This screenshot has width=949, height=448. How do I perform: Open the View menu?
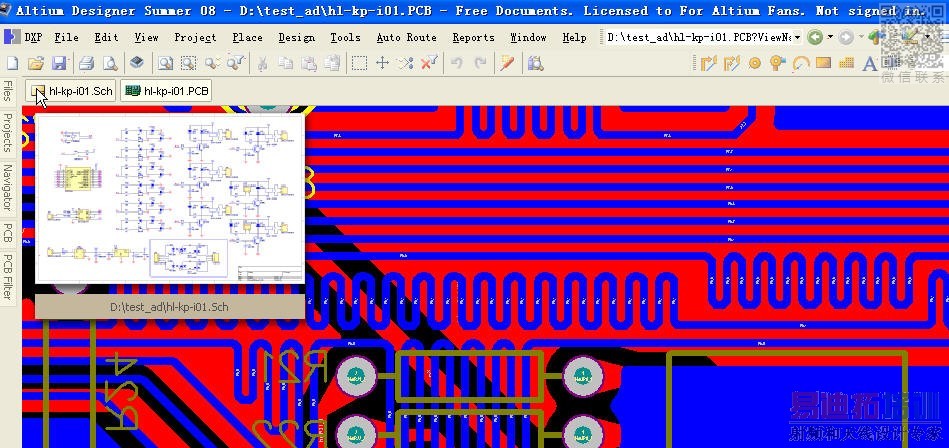click(x=146, y=38)
